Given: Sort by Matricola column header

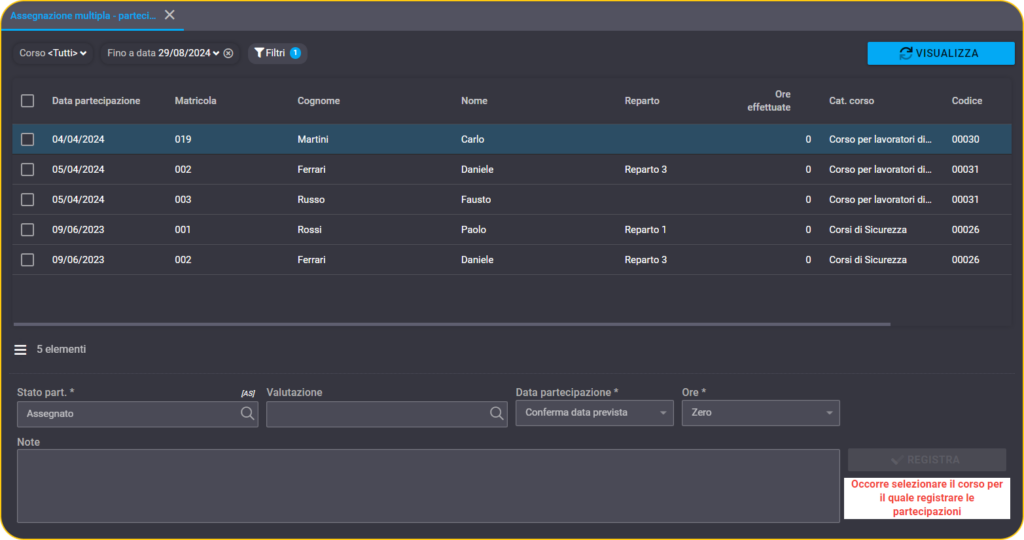Looking at the screenshot, I should click(x=195, y=101).
